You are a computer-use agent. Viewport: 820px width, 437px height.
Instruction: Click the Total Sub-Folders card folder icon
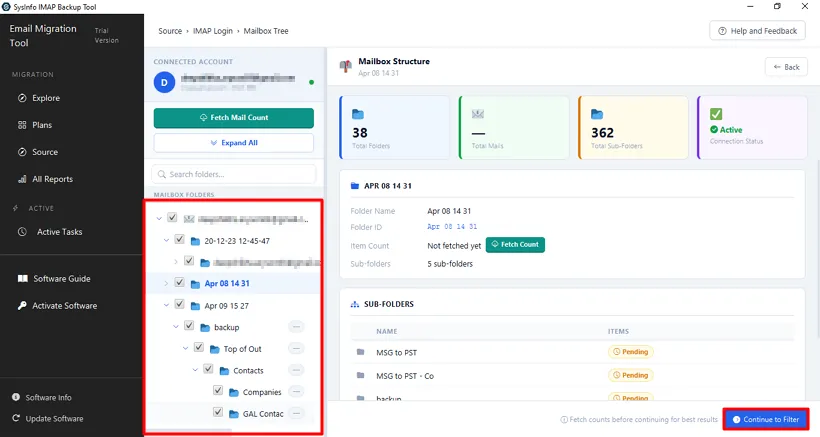tap(597, 114)
